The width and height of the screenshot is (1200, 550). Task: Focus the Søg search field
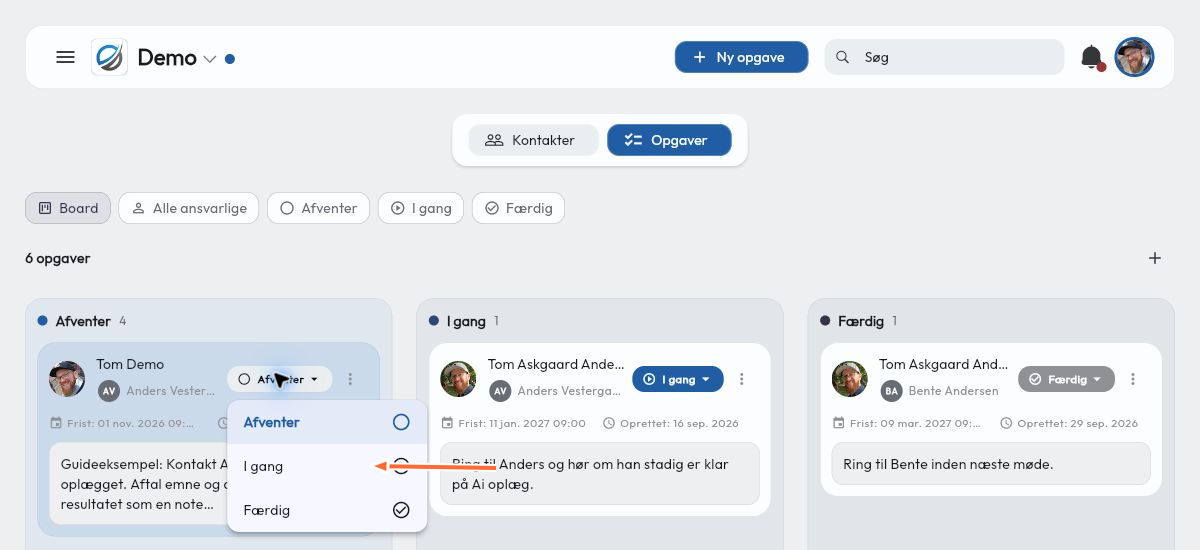[944, 57]
